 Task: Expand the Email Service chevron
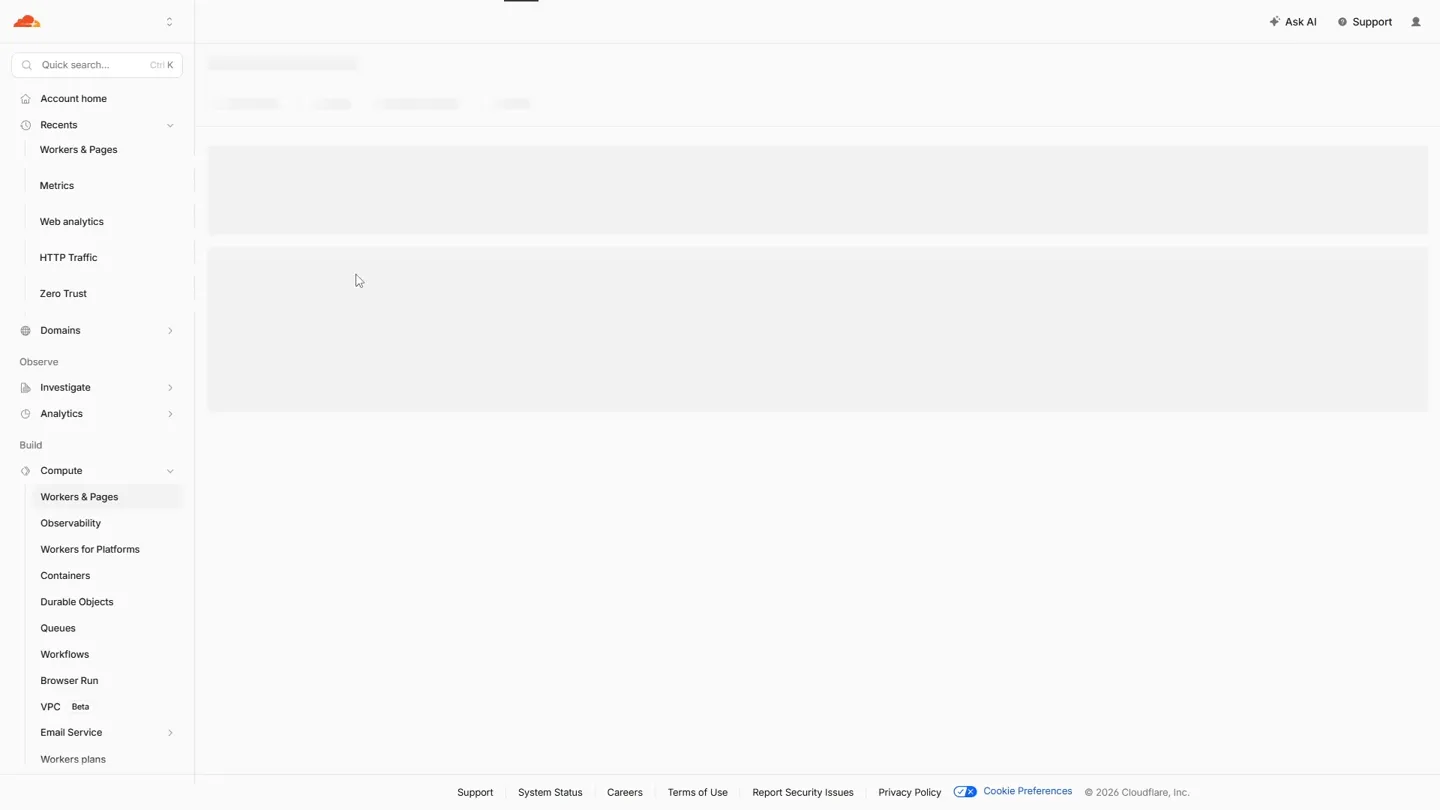pyautogui.click(x=170, y=733)
